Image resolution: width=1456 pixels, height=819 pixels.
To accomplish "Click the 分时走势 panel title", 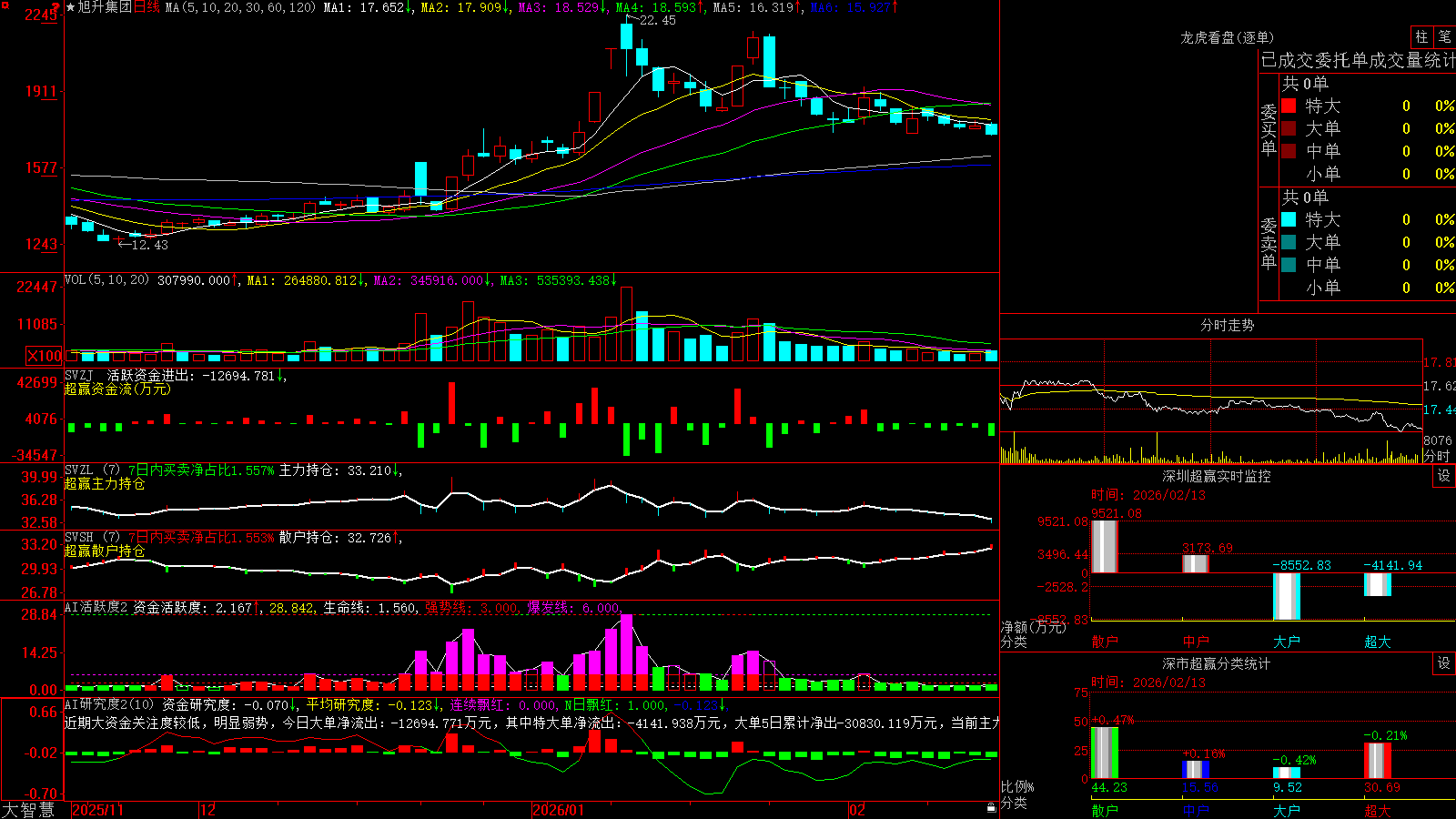I will click(1228, 325).
